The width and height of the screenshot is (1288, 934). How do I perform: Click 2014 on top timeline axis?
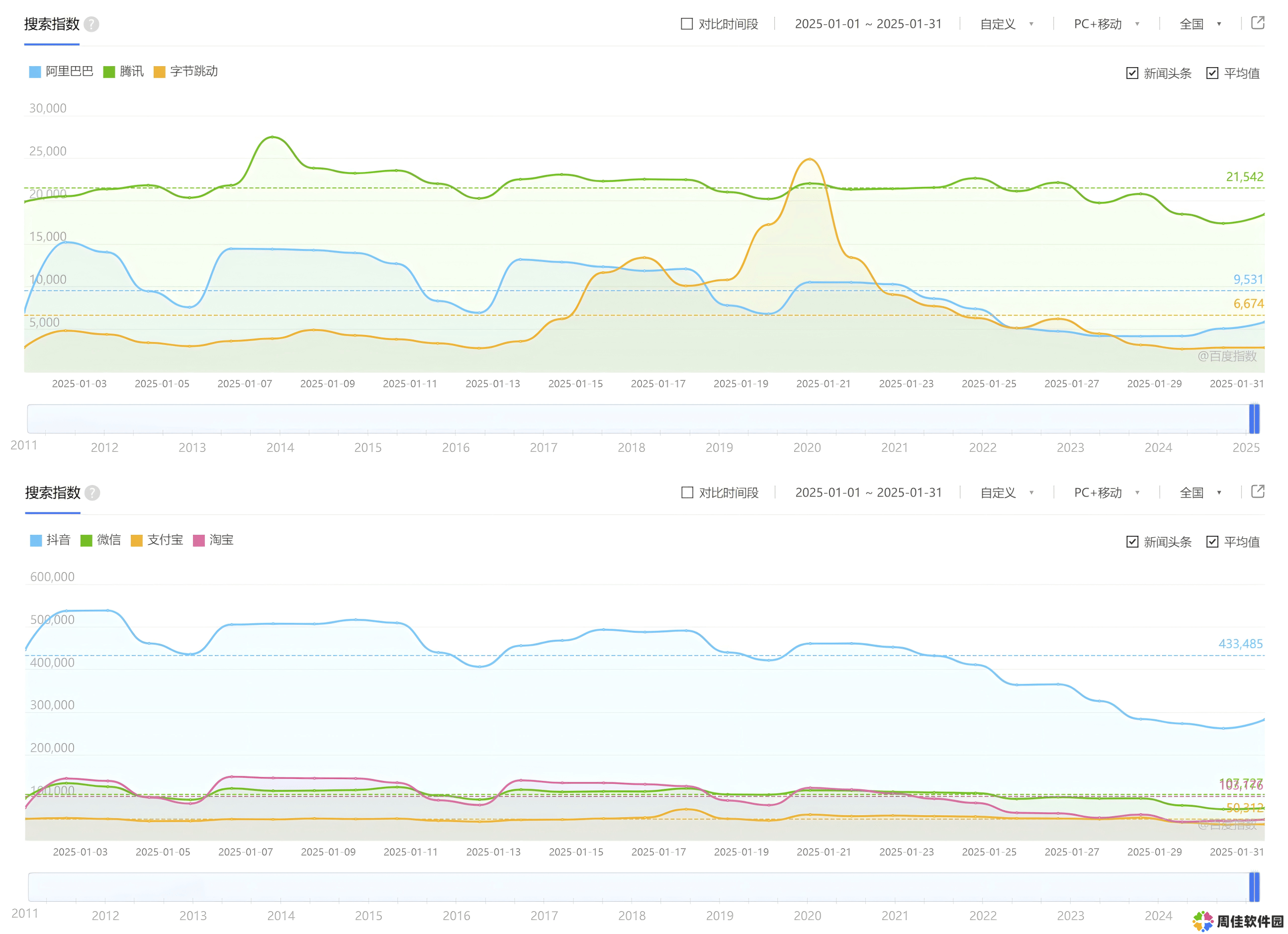pos(280,448)
